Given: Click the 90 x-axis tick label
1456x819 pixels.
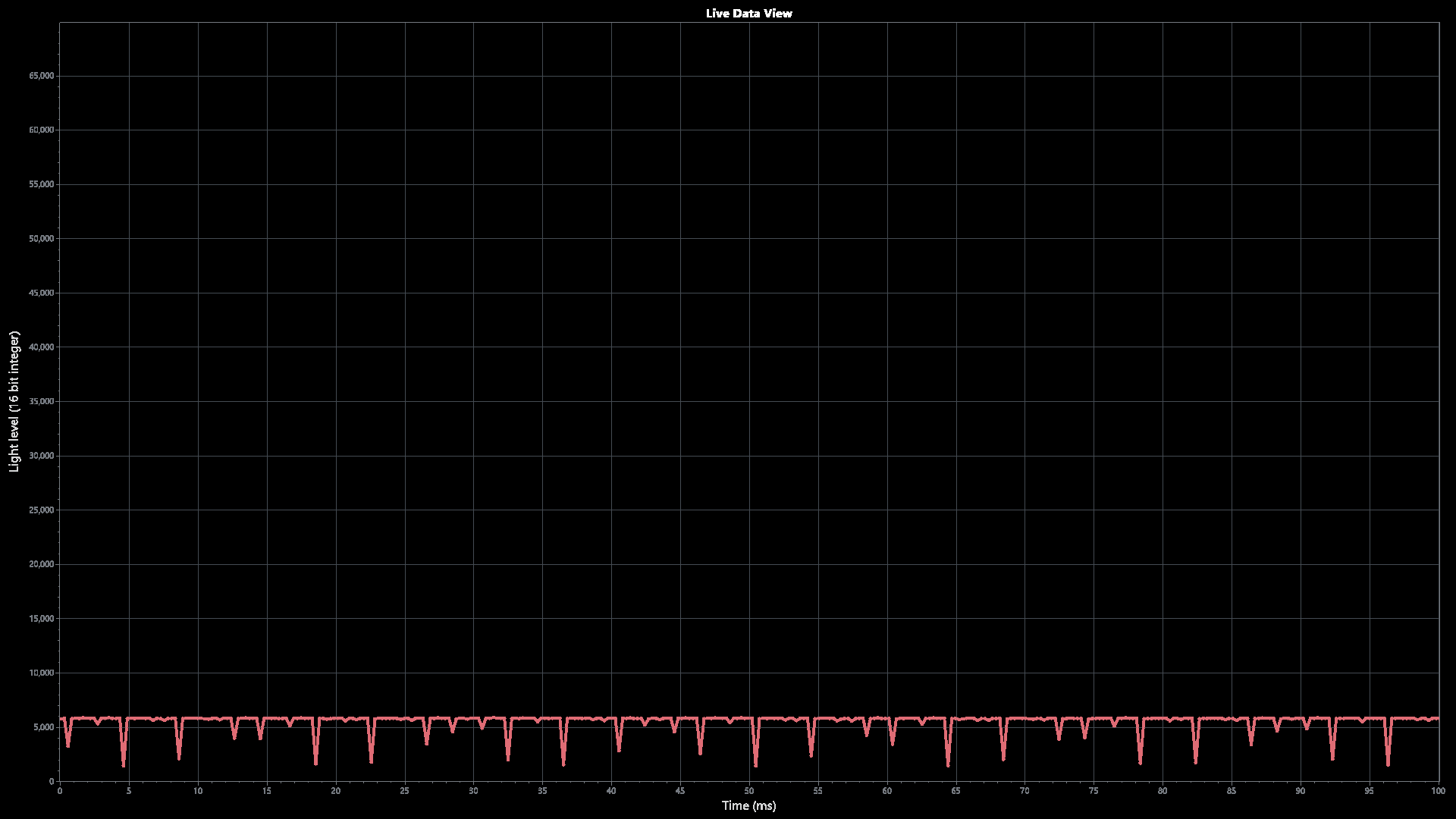Looking at the screenshot, I should click(x=1301, y=791).
